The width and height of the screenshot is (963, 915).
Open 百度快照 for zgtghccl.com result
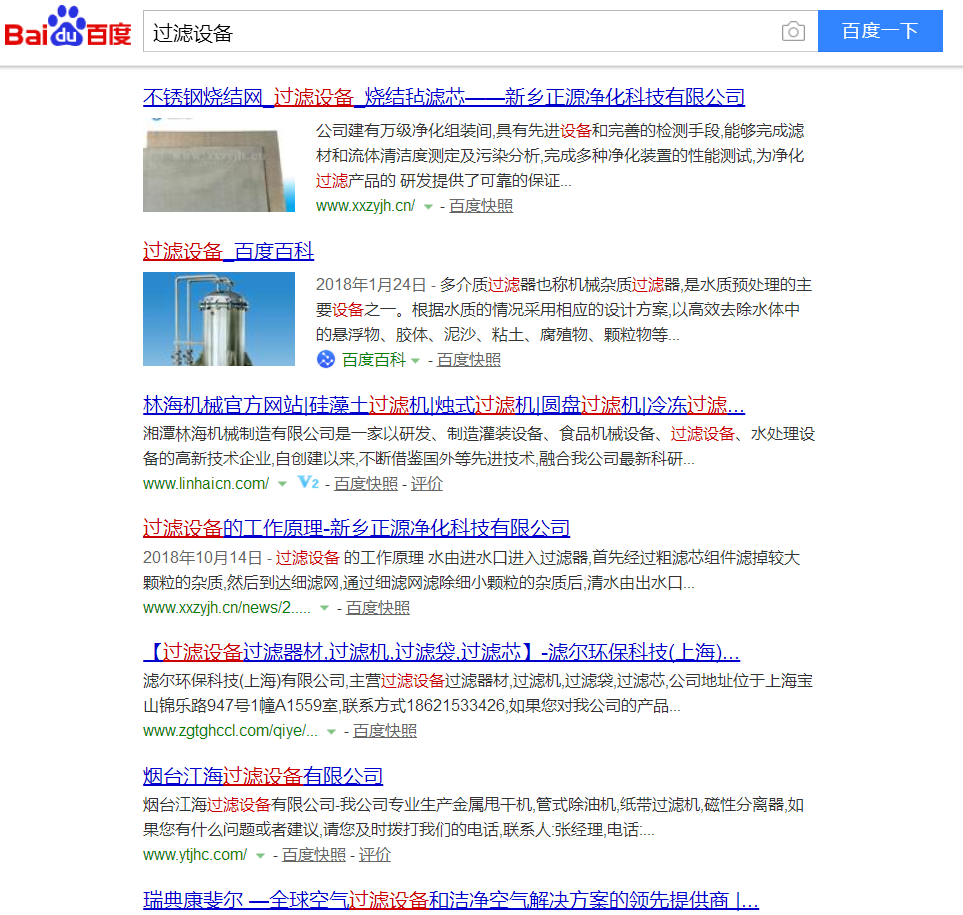(384, 731)
